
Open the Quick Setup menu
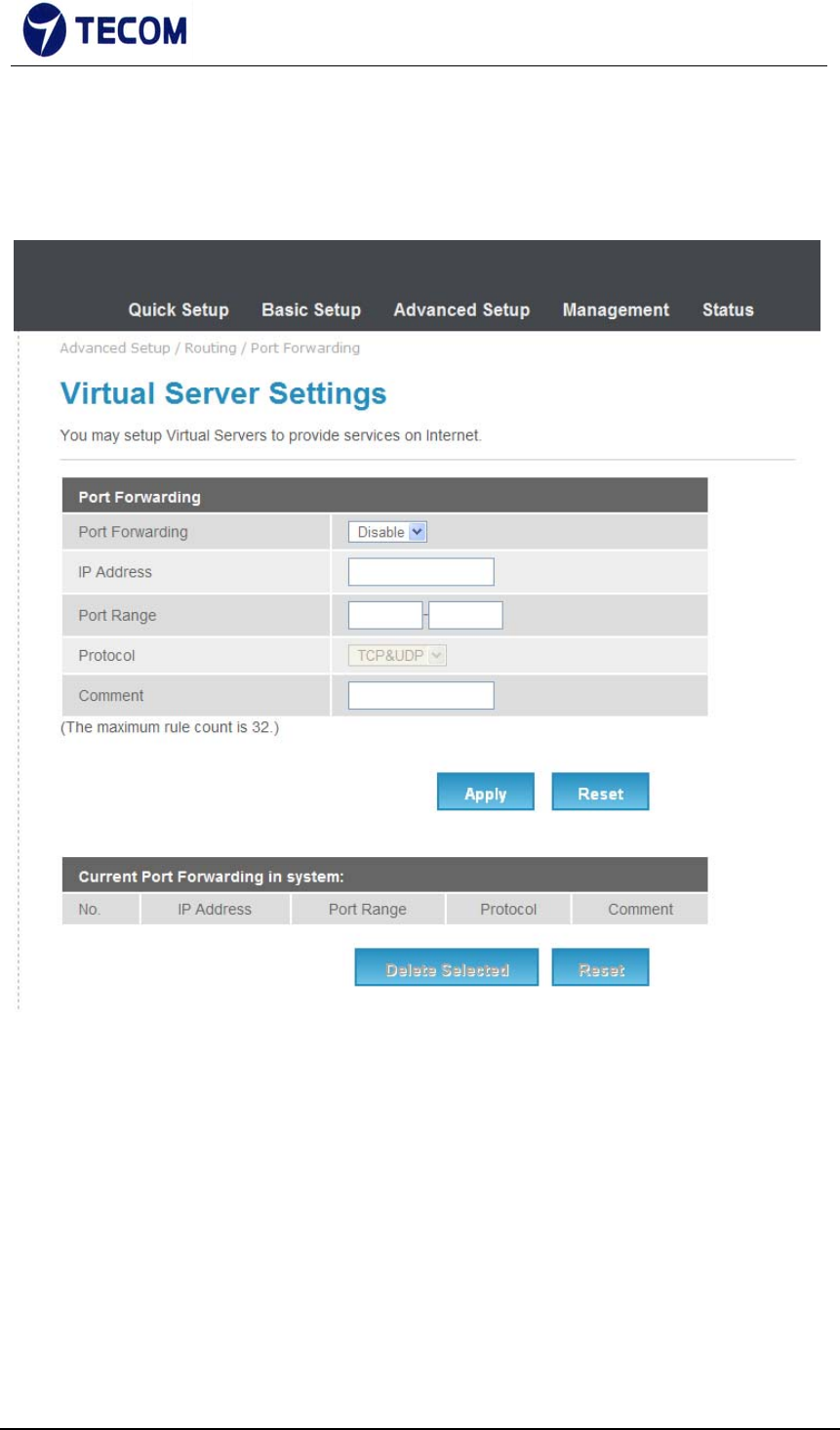[179, 309]
